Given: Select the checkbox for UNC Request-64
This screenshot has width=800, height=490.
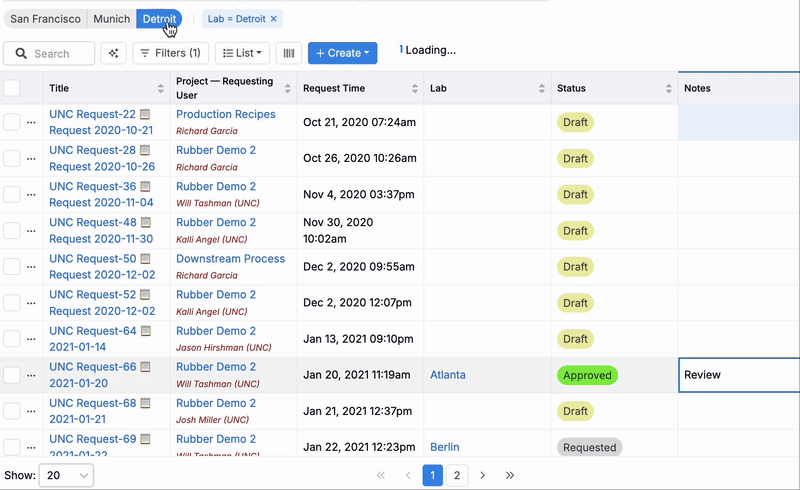Looking at the screenshot, I should [12, 338].
